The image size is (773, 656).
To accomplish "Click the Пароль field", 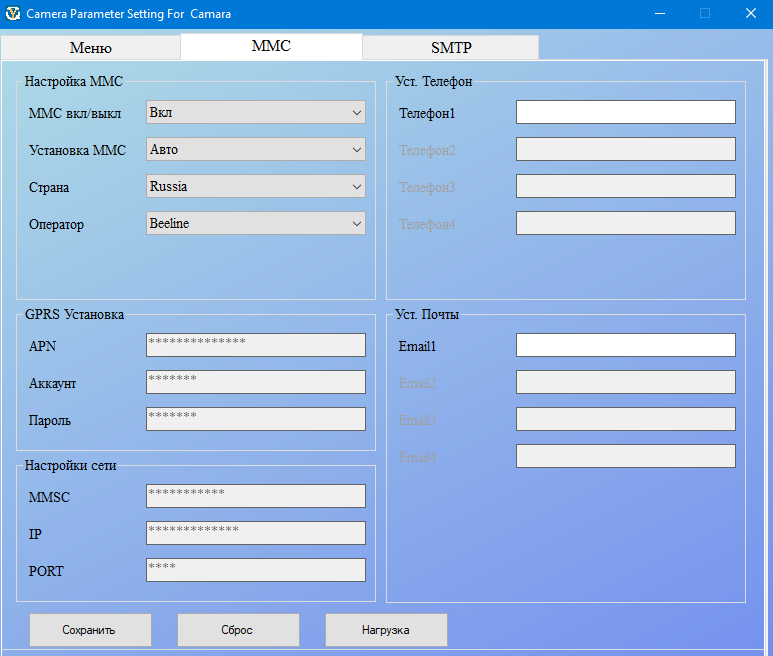I will 255,420.
